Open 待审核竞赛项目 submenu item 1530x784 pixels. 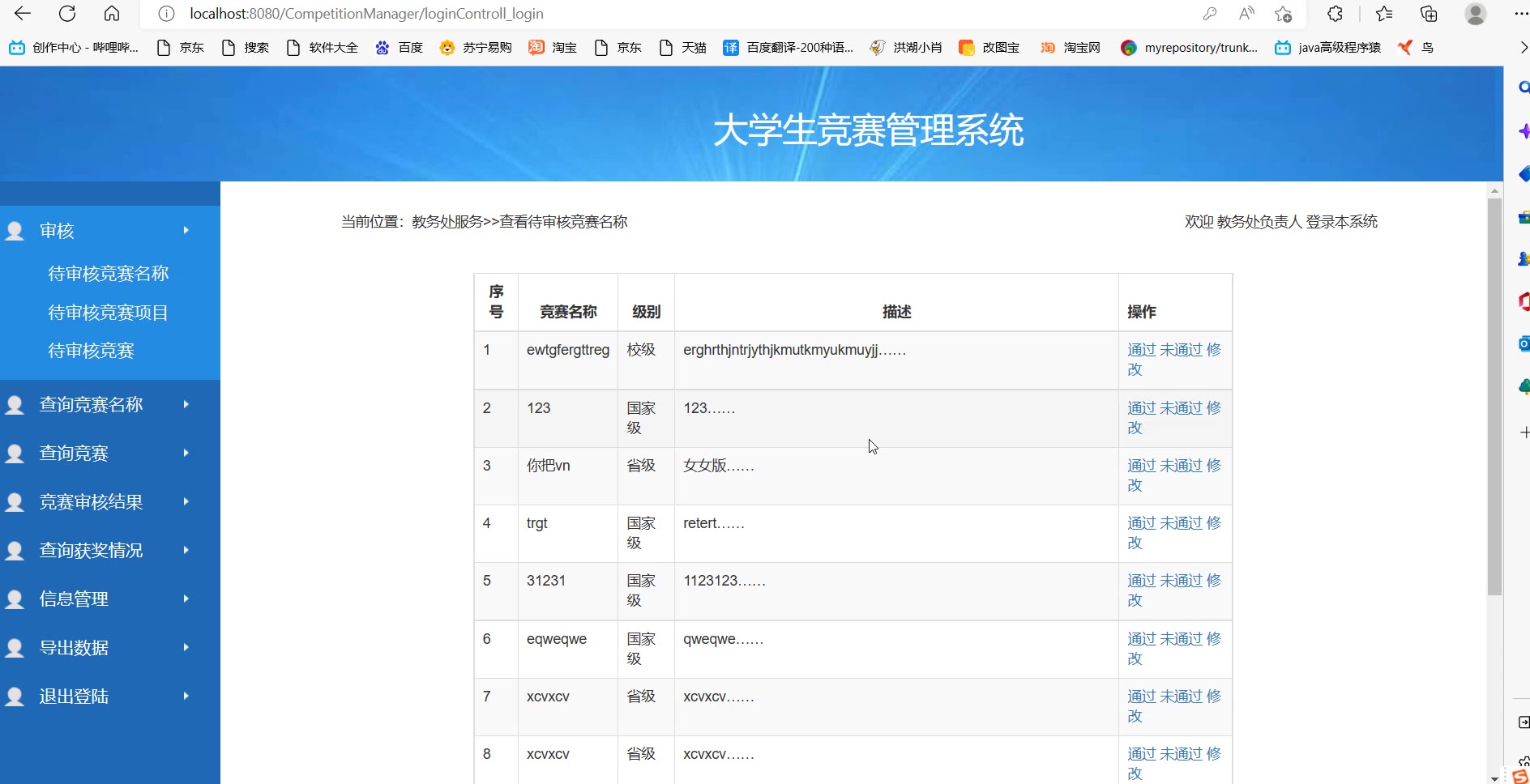(108, 313)
